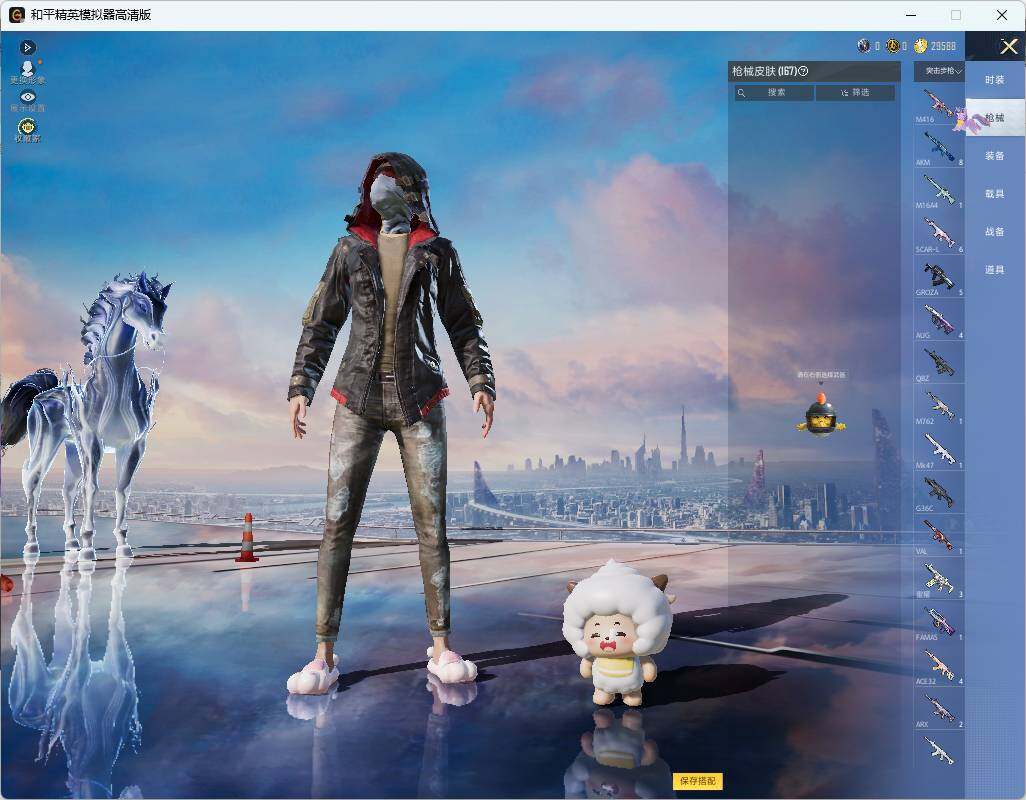This screenshot has height=800, width=1026.
Task: Minimize the 和平精英模拟器 window
Action: click(x=911, y=15)
